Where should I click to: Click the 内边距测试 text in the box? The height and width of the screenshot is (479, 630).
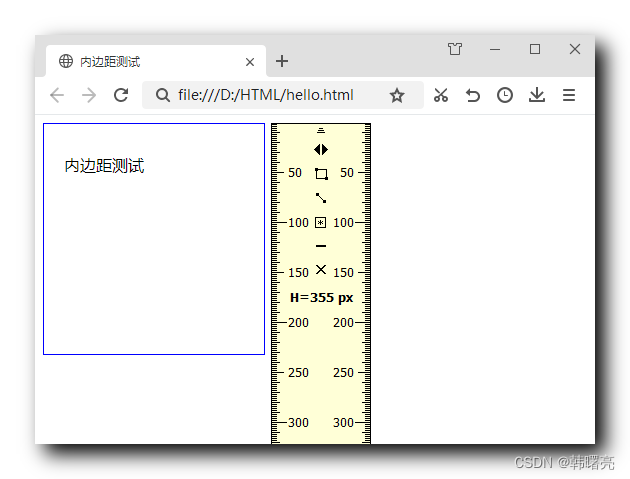click(104, 166)
